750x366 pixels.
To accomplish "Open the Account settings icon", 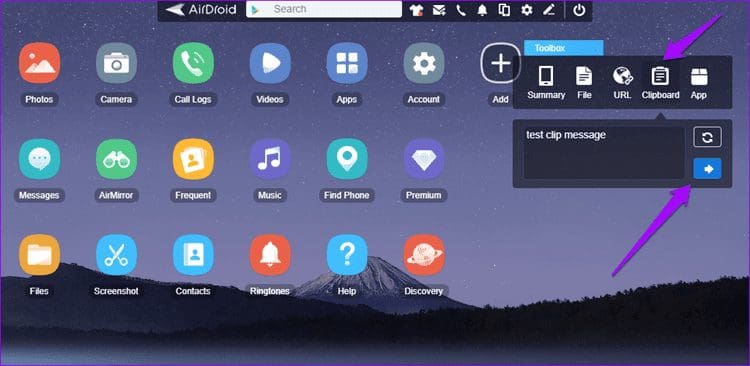I will (x=424, y=63).
